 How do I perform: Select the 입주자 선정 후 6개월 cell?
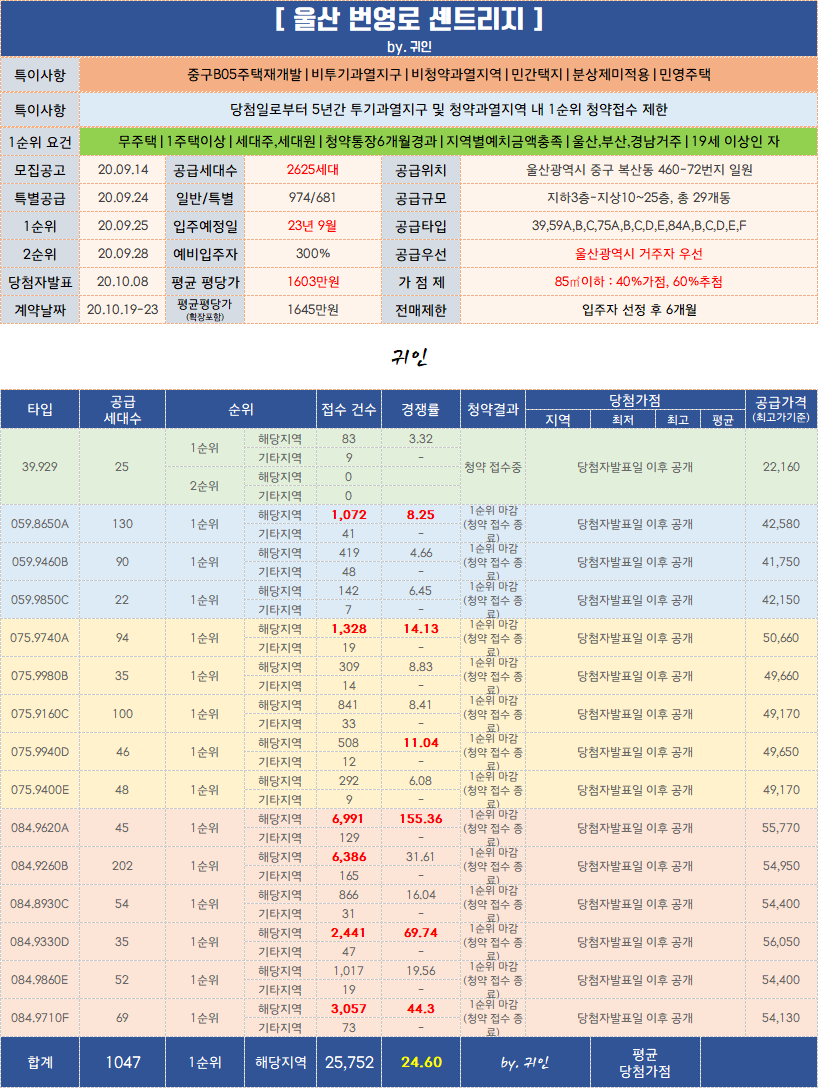[639, 310]
